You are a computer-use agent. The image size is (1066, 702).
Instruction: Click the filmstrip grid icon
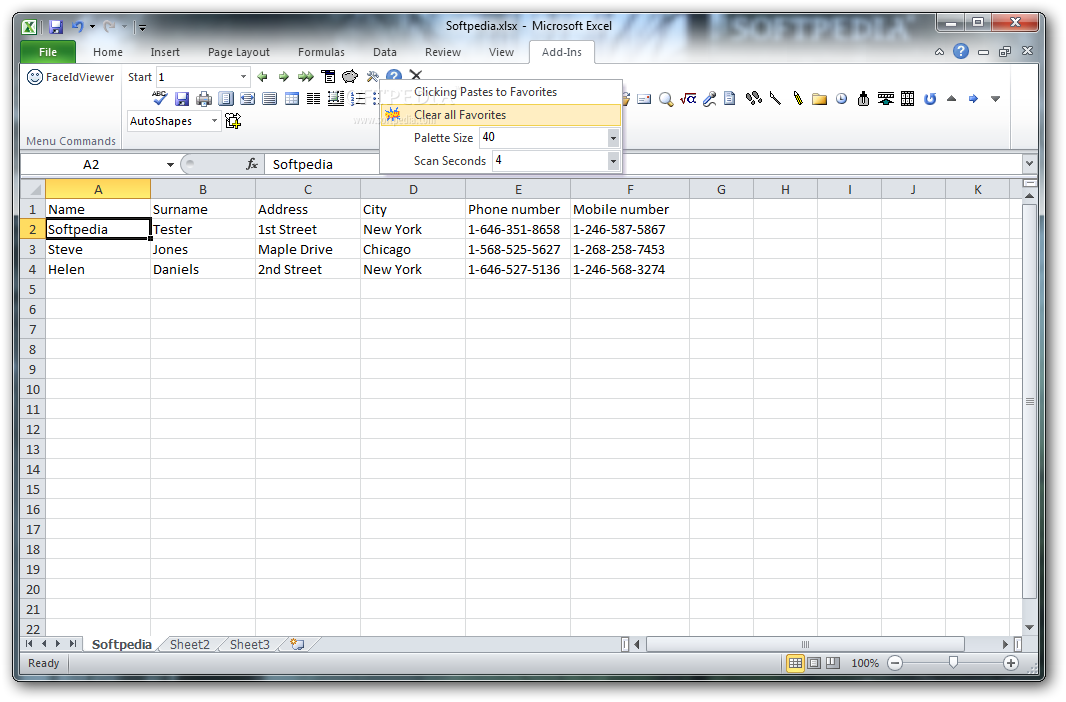pos(908,99)
